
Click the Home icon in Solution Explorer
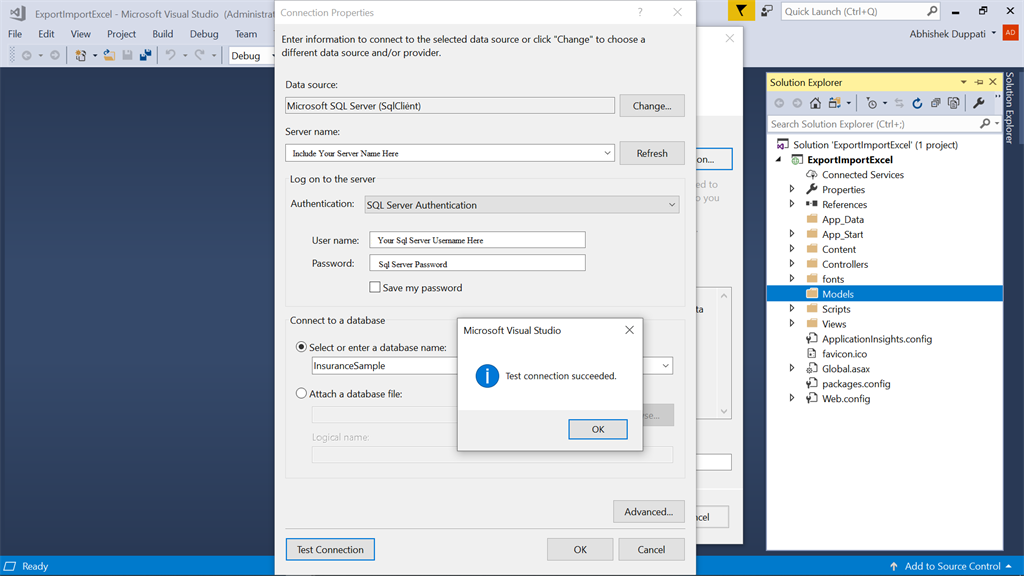816,104
